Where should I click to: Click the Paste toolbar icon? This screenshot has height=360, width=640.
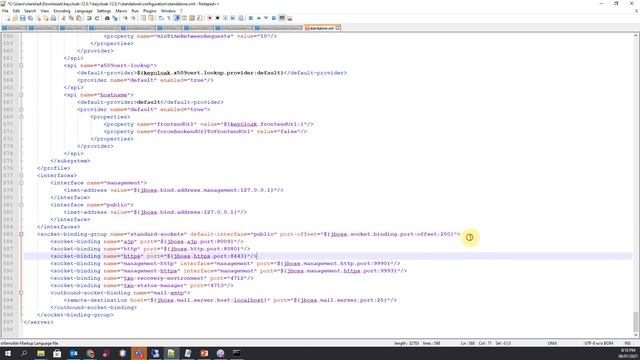click(79, 18)
